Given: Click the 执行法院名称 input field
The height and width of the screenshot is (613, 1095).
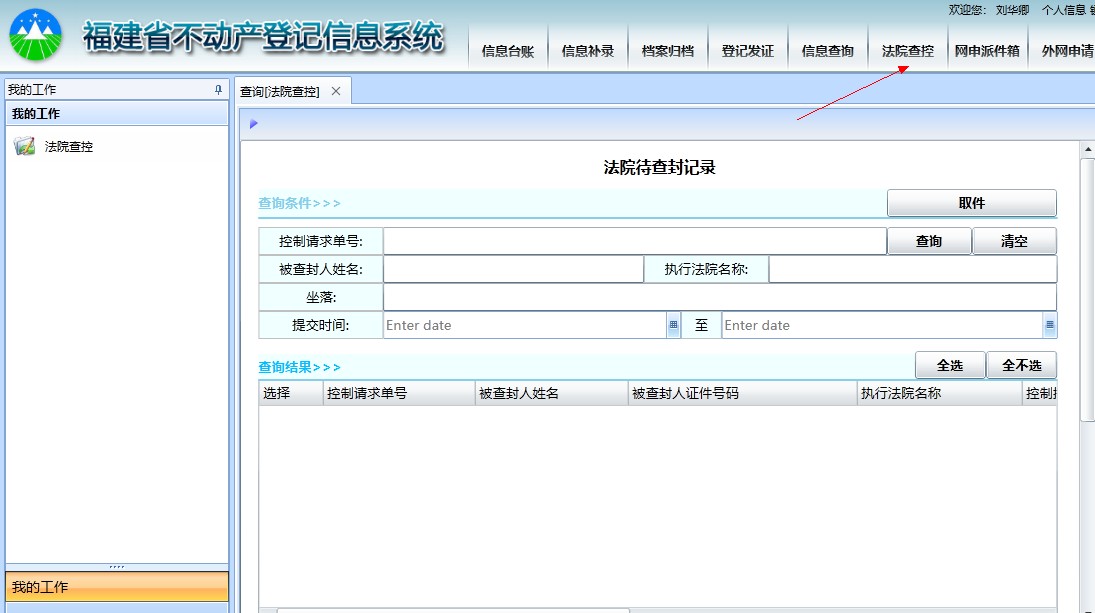Looking at the screenshot, I should click(x=912, y=269).
